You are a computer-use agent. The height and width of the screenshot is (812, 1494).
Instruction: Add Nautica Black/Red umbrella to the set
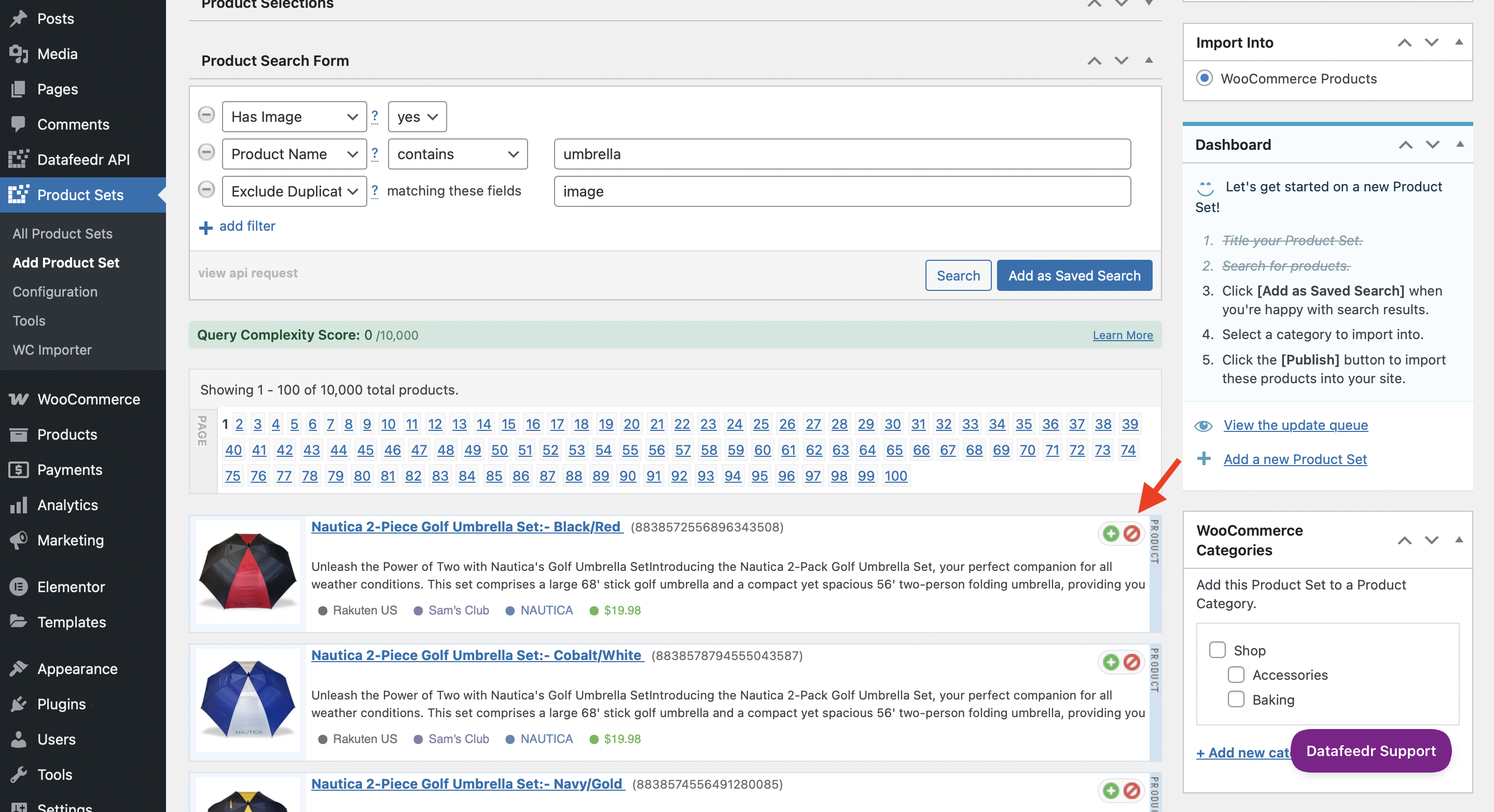coord(1111,533)
